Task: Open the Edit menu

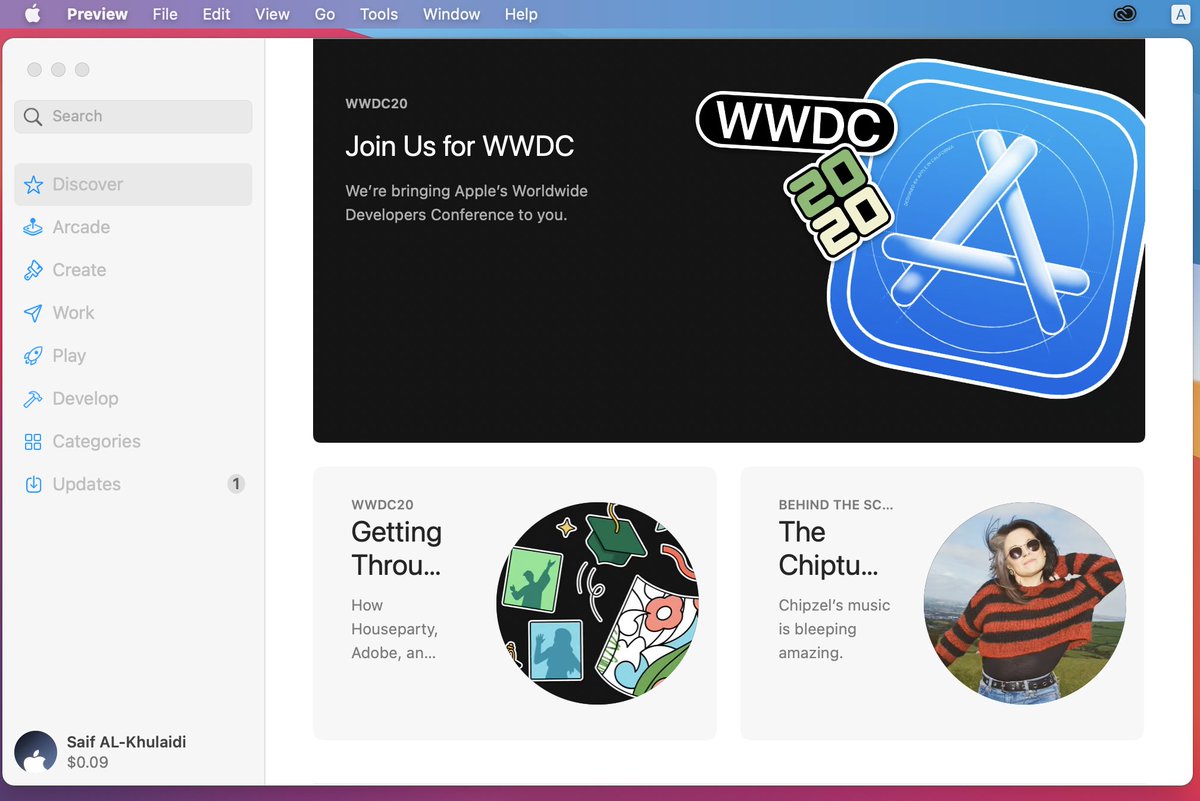Action: point(216,14)
